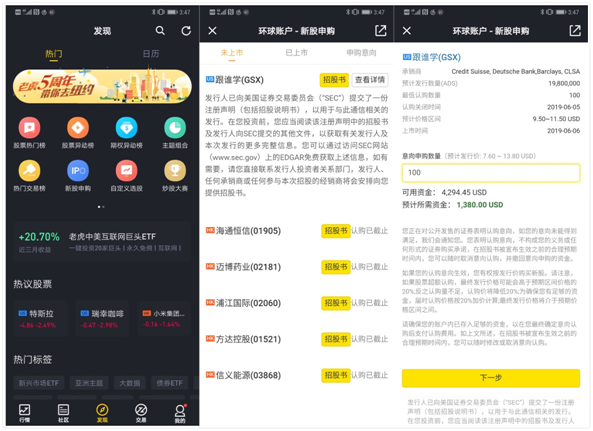Open the 招股书 for 浦江国际(02060)
593x431 pixels.
335,303
